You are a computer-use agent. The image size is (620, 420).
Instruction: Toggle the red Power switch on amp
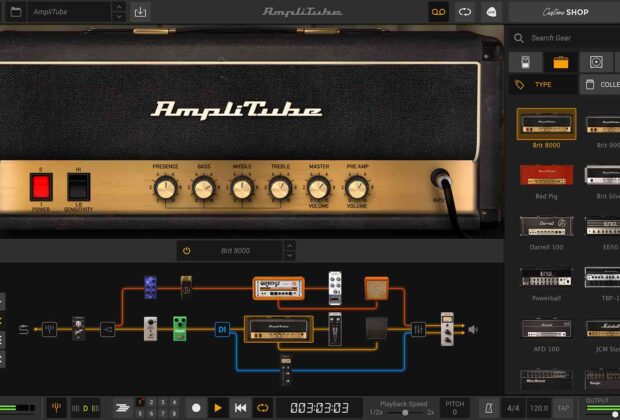(x=41, y=187)
